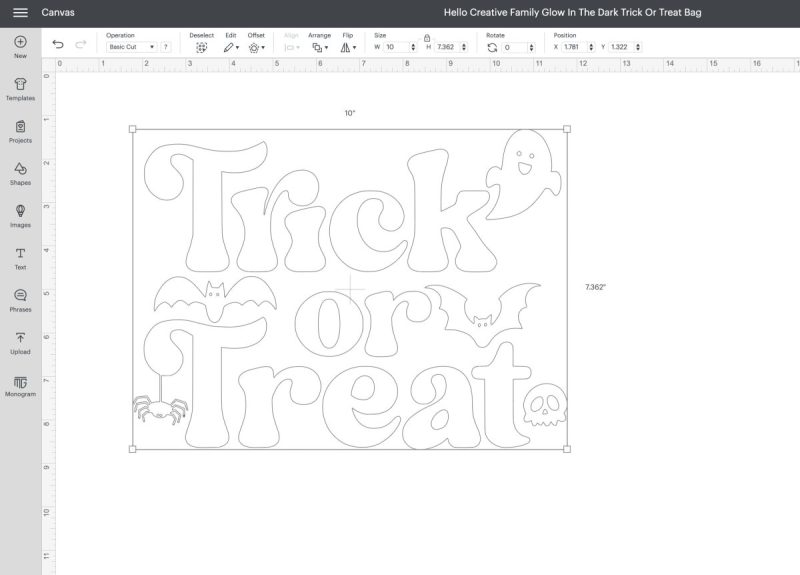Open the Operation Basic Cut dropdown

coord(131,47)
